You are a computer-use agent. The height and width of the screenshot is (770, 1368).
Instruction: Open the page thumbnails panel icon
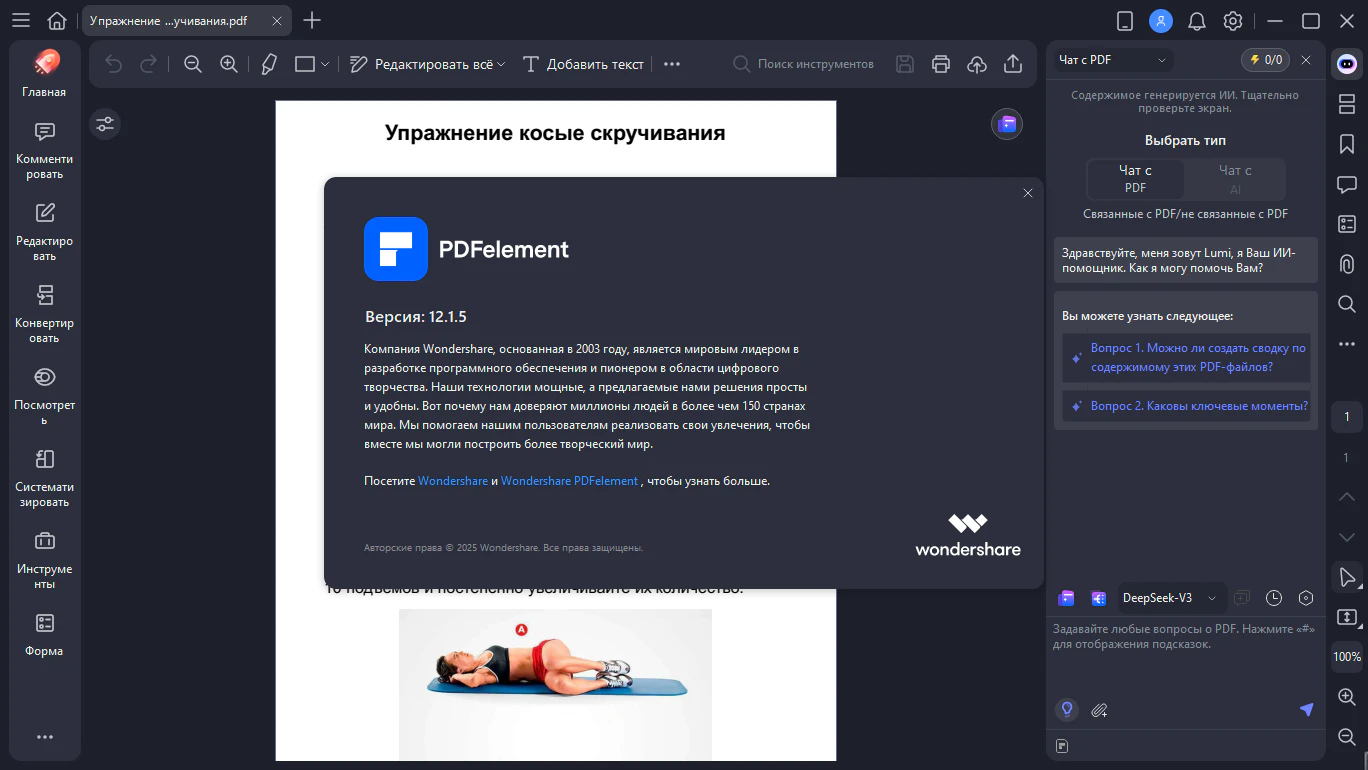(1347, 104)
